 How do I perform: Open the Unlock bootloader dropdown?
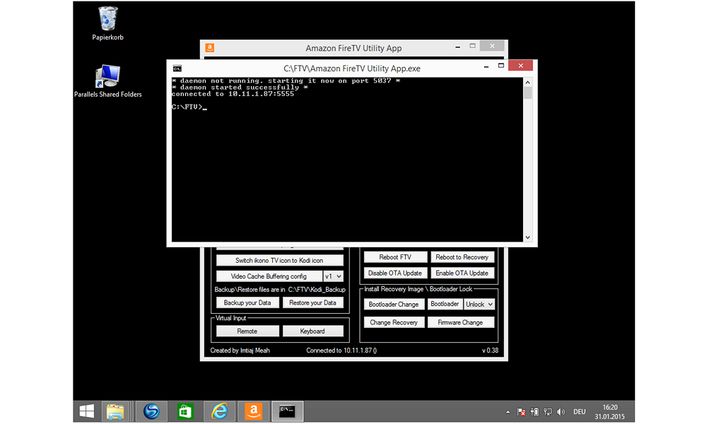click(x=479, y=304)
